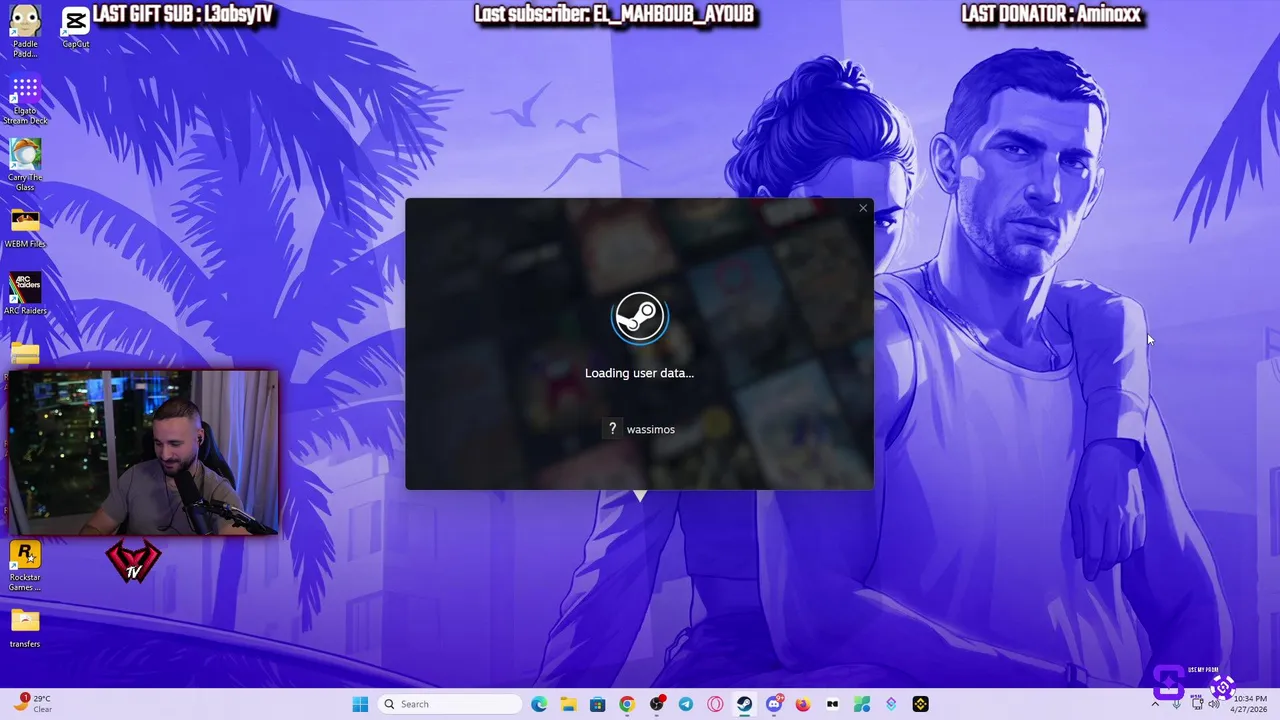This screenshot has height=720, width=1280.
Task: Open the Rockstar Games launcher shortcut
Action: point(25,566)
